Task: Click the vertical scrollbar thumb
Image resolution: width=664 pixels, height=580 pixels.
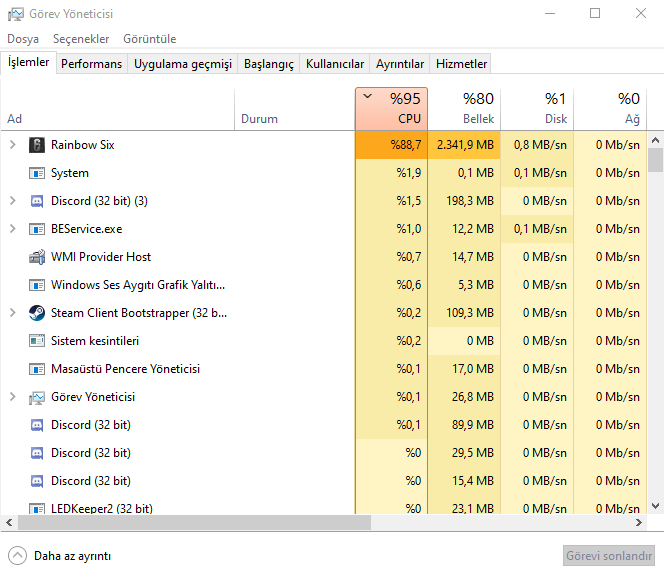Action: click(656, 160)
